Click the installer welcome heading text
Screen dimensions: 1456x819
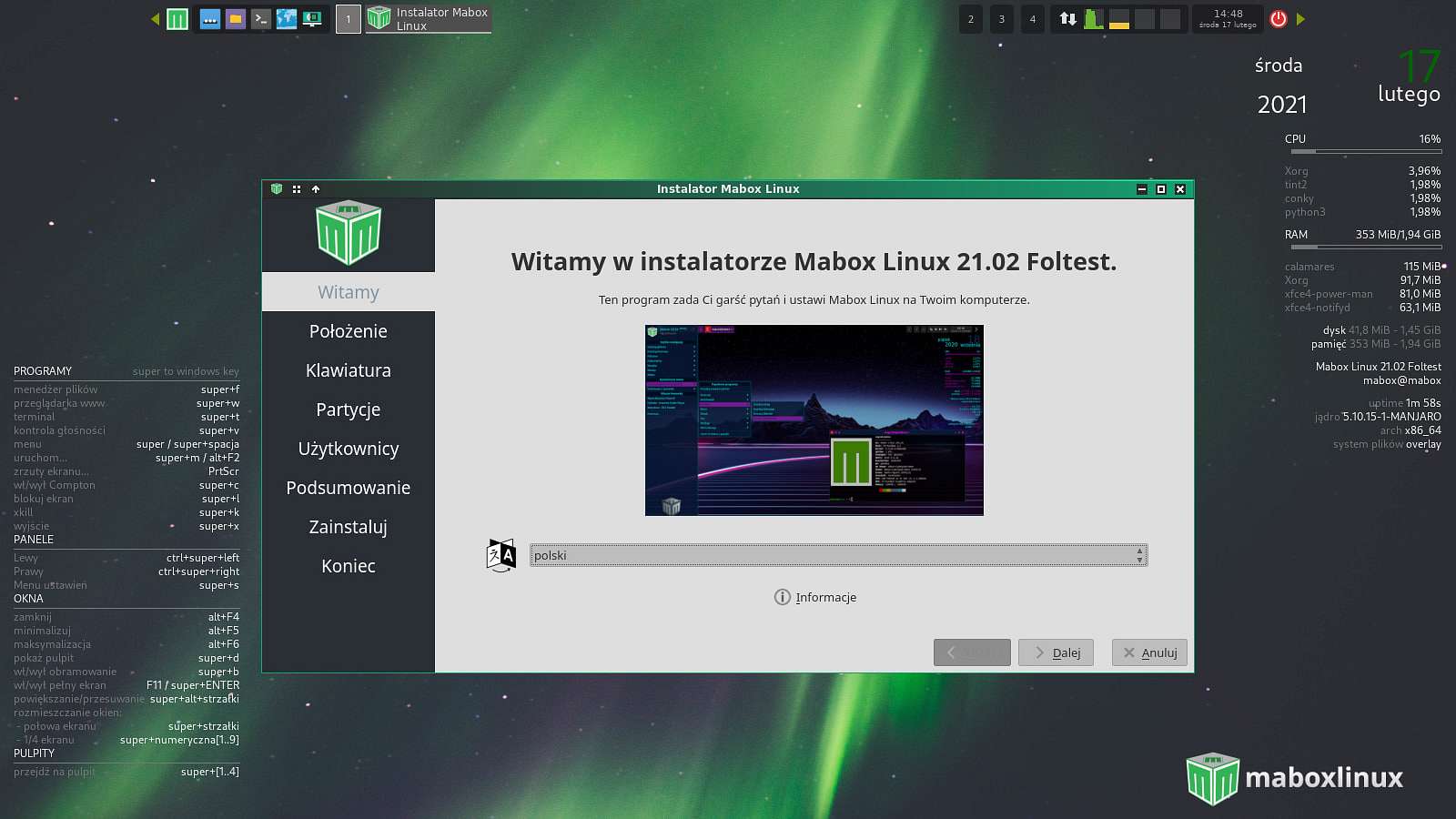coord(814,261)
